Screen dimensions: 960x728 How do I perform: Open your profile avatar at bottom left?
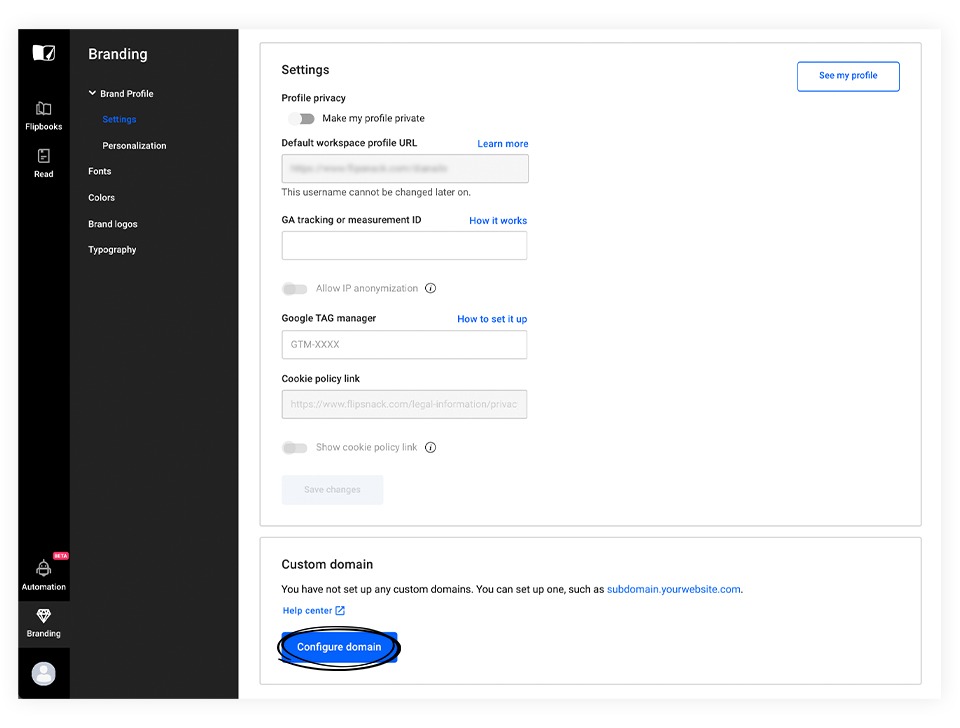(43, 673)
